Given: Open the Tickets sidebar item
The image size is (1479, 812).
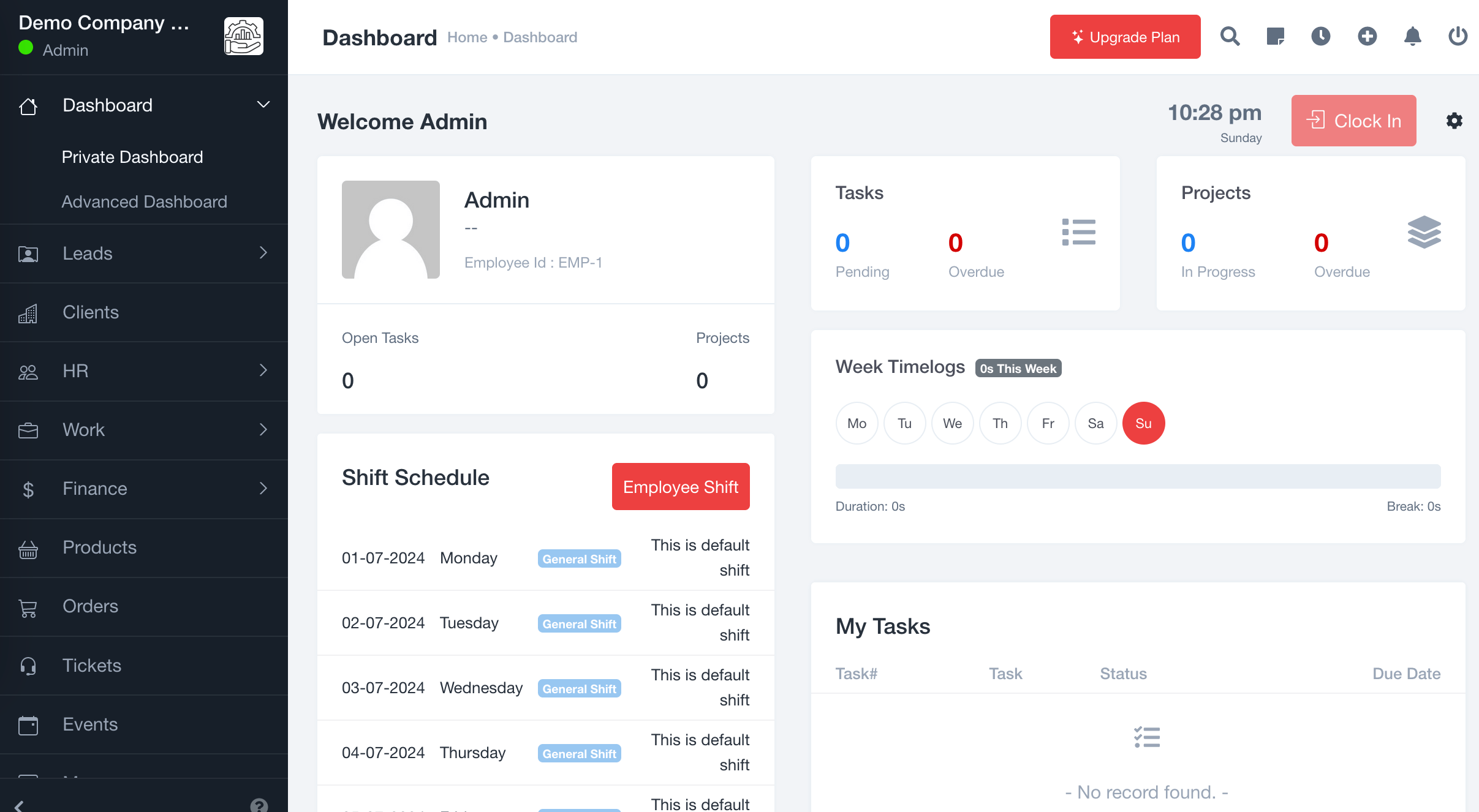Looking at the screenshot, I should click(92, 665).
